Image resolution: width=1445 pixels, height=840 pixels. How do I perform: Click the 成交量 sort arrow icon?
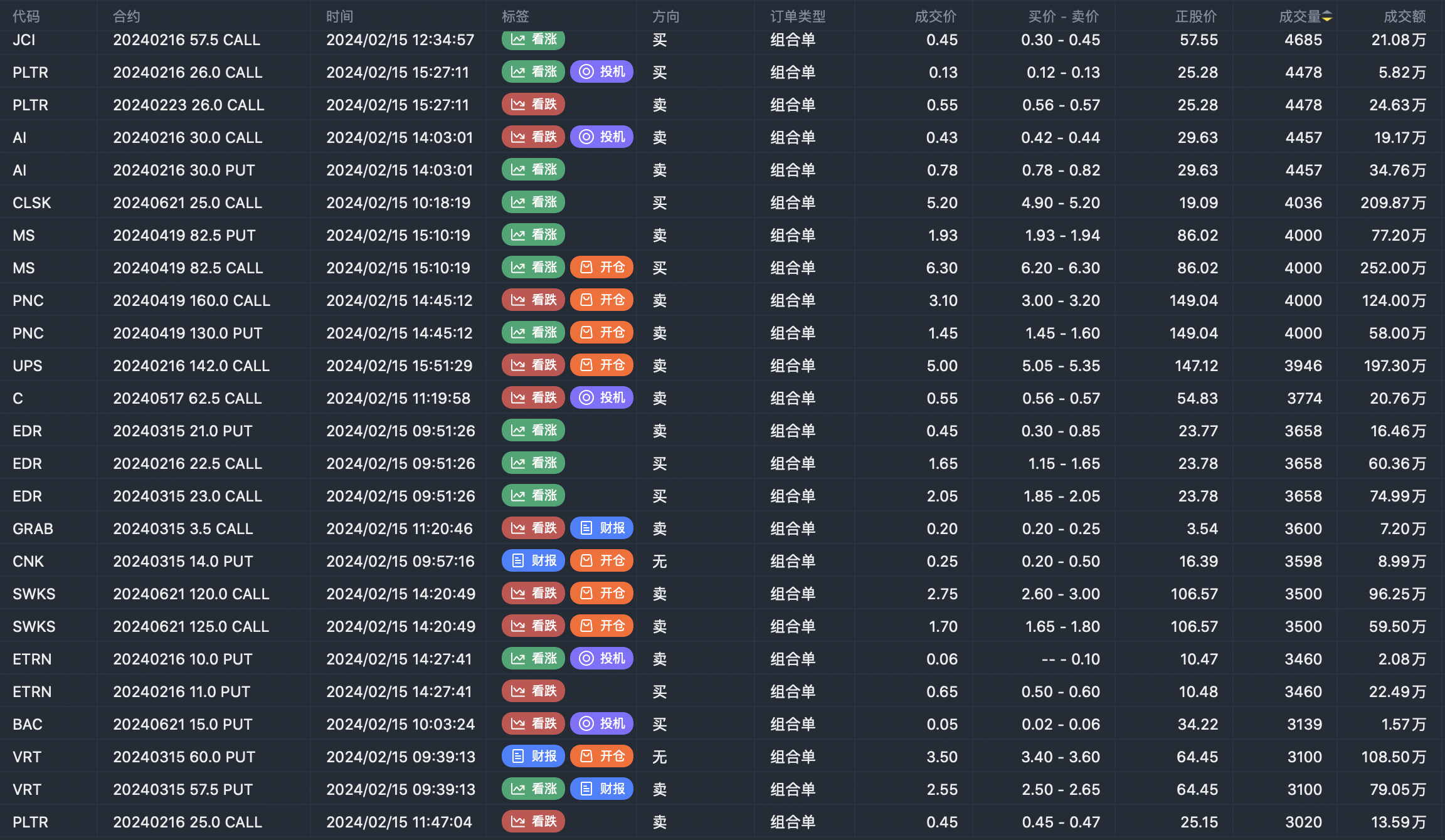tap(1327, 17)
